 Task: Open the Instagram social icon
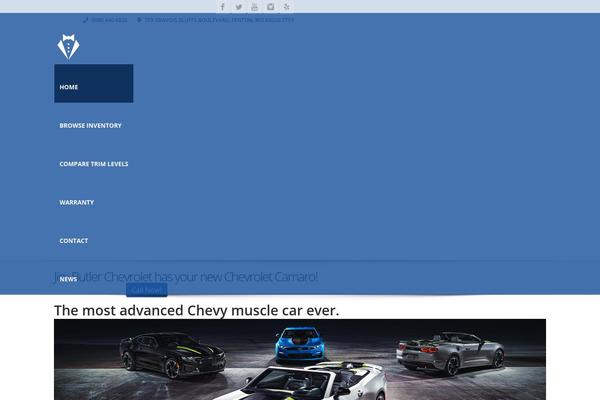point(271,7)
